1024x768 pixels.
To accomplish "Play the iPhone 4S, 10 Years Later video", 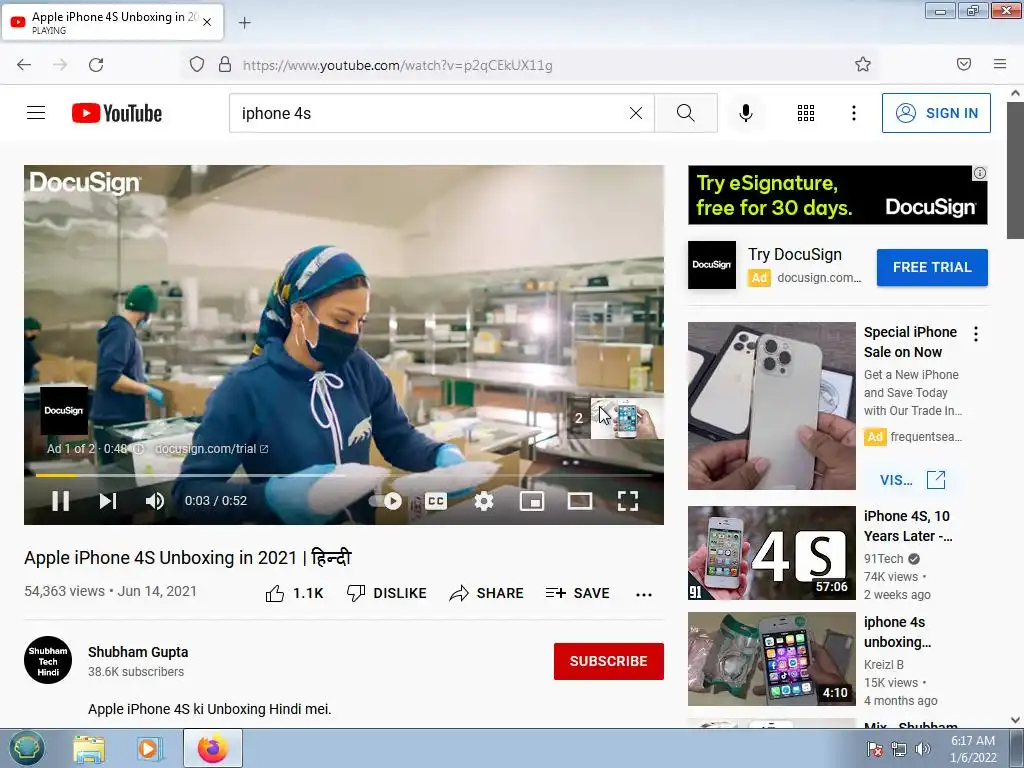I will tap(771, 552).
